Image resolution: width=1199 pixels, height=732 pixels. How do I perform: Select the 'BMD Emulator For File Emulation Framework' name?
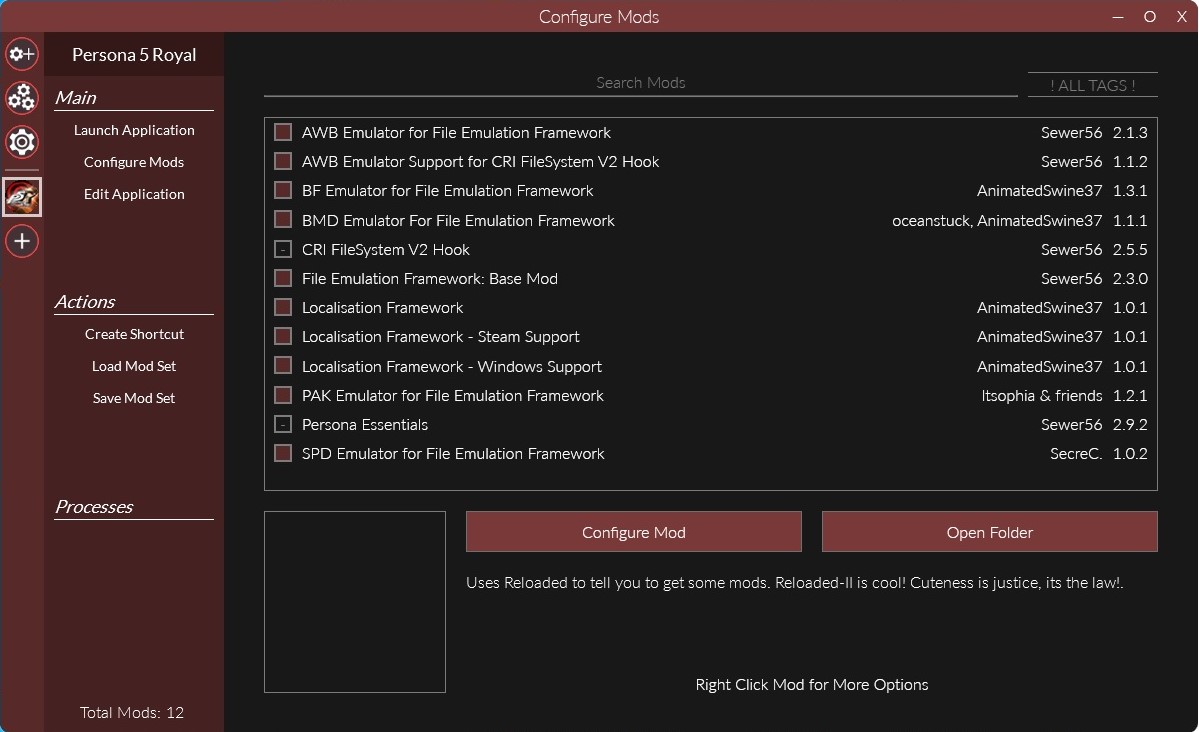tap(458, 220)
